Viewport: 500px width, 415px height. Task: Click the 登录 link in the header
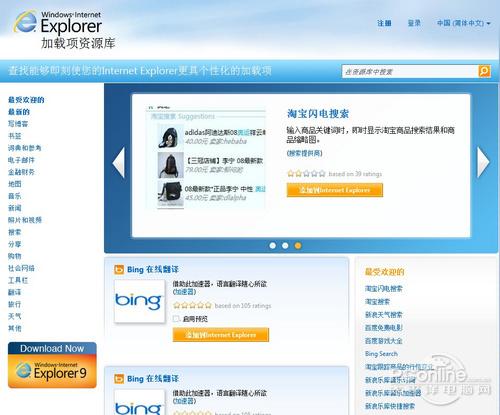click(414, 23)
